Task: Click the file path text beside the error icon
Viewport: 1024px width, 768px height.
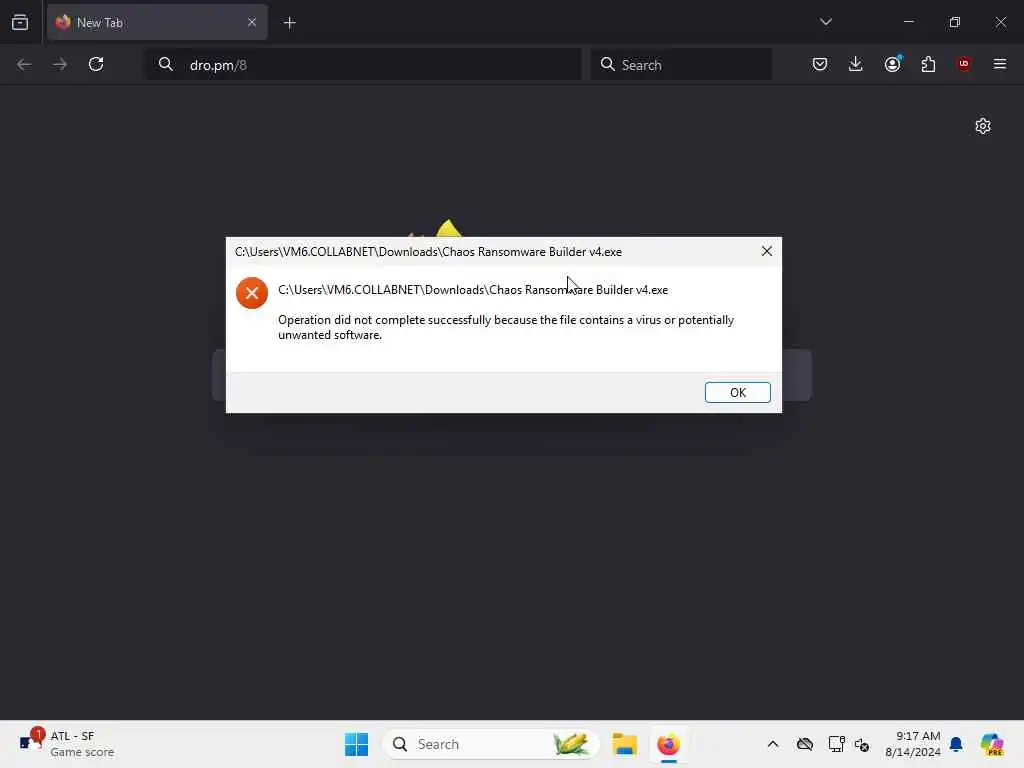Action: [x=473, y=290]
